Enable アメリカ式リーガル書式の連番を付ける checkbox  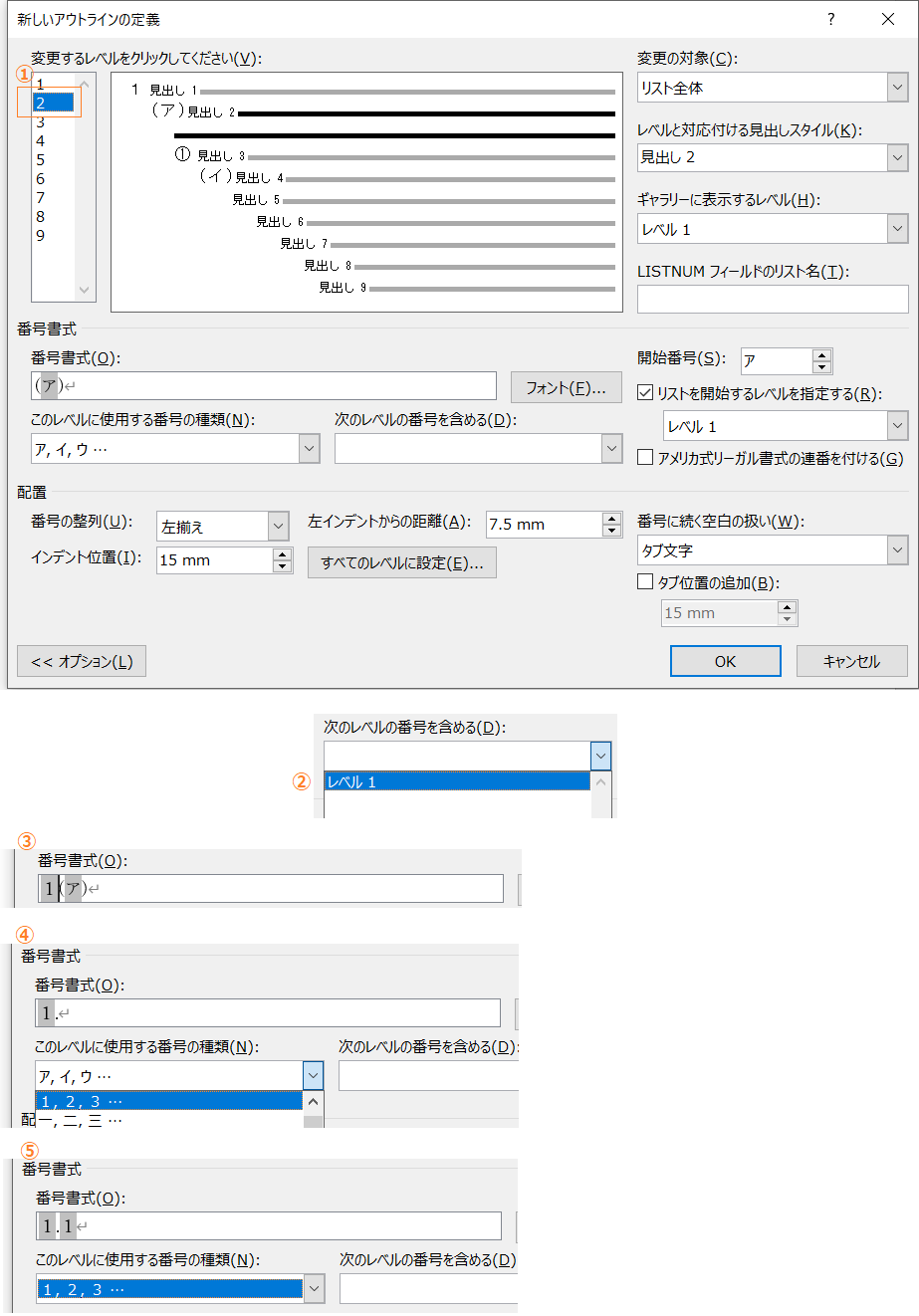[x=645, y=458]
